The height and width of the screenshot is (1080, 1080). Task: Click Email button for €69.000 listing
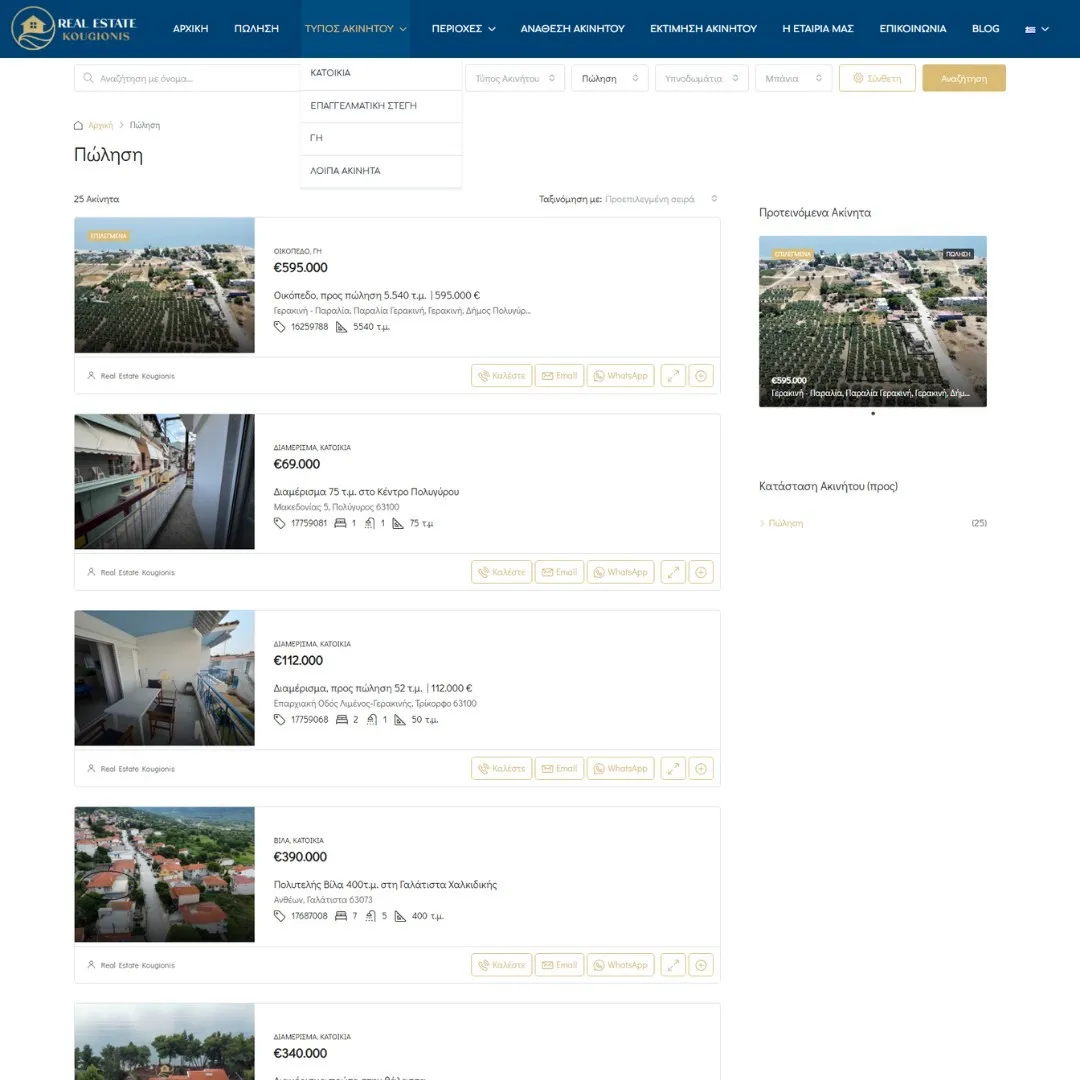click(559, 572)
